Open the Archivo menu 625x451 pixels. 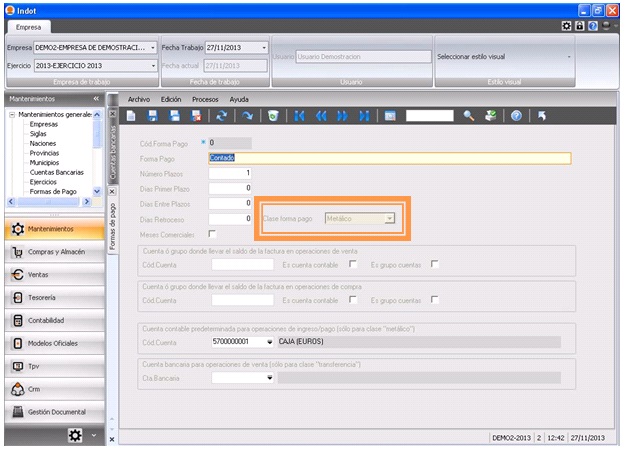point(138,100)
